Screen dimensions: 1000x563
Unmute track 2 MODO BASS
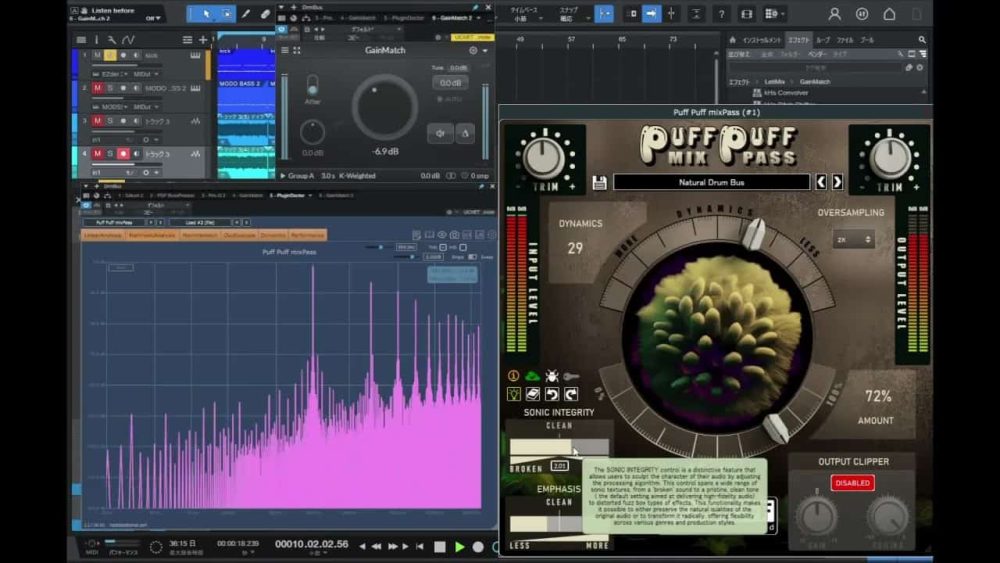coord(98,88)
